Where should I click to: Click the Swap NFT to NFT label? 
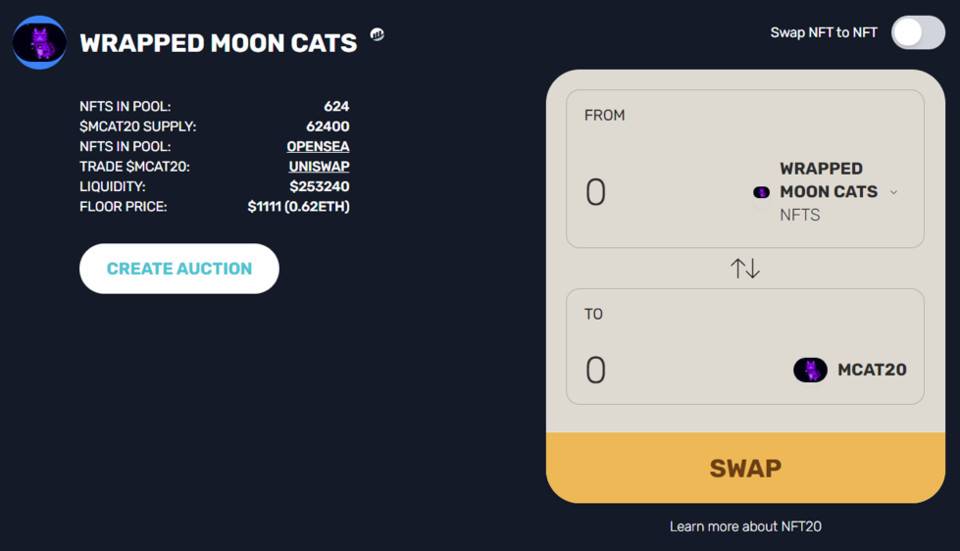tap(823, 33)
